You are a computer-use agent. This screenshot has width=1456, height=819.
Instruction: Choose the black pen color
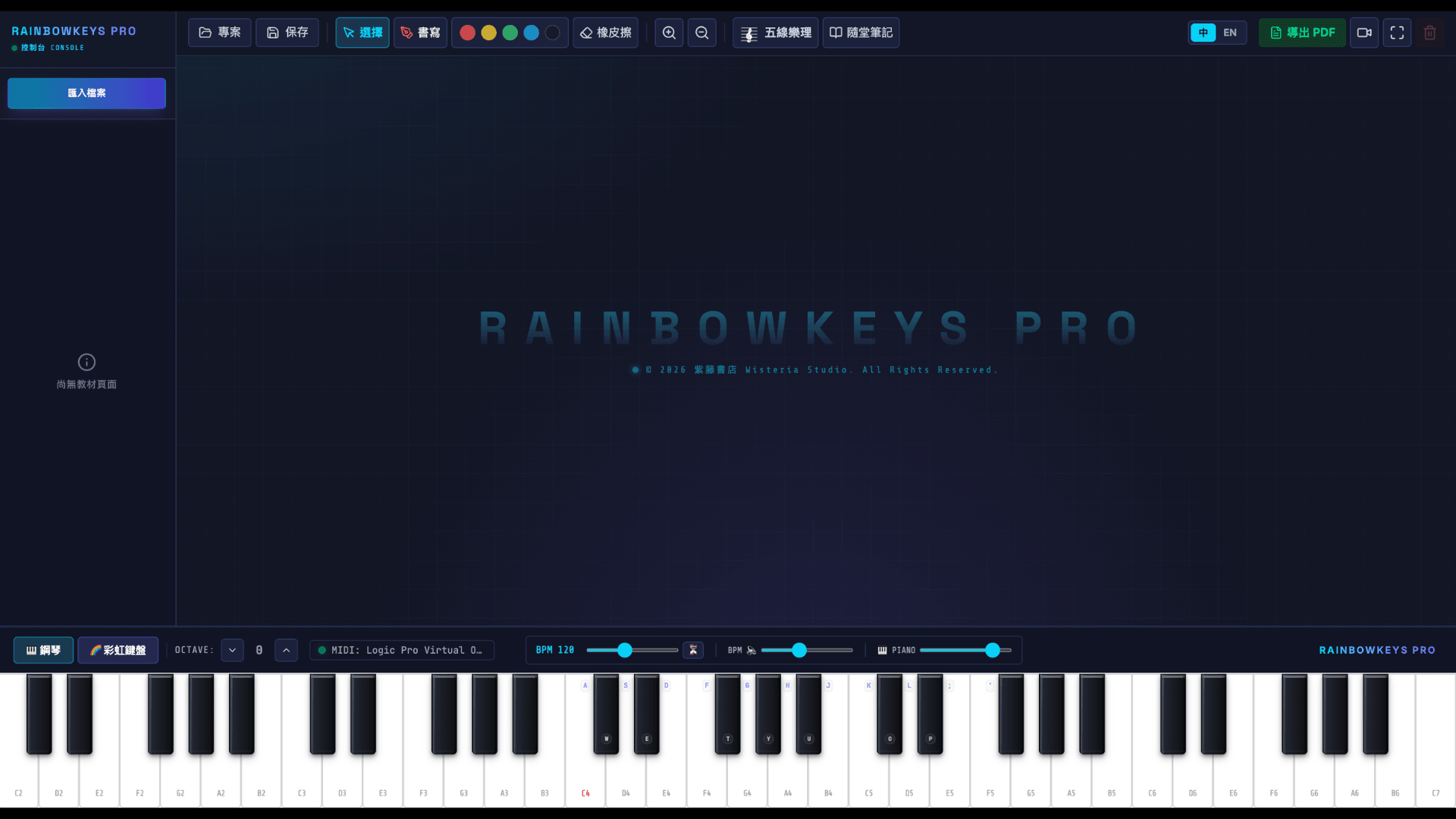(x=552, y=33)
